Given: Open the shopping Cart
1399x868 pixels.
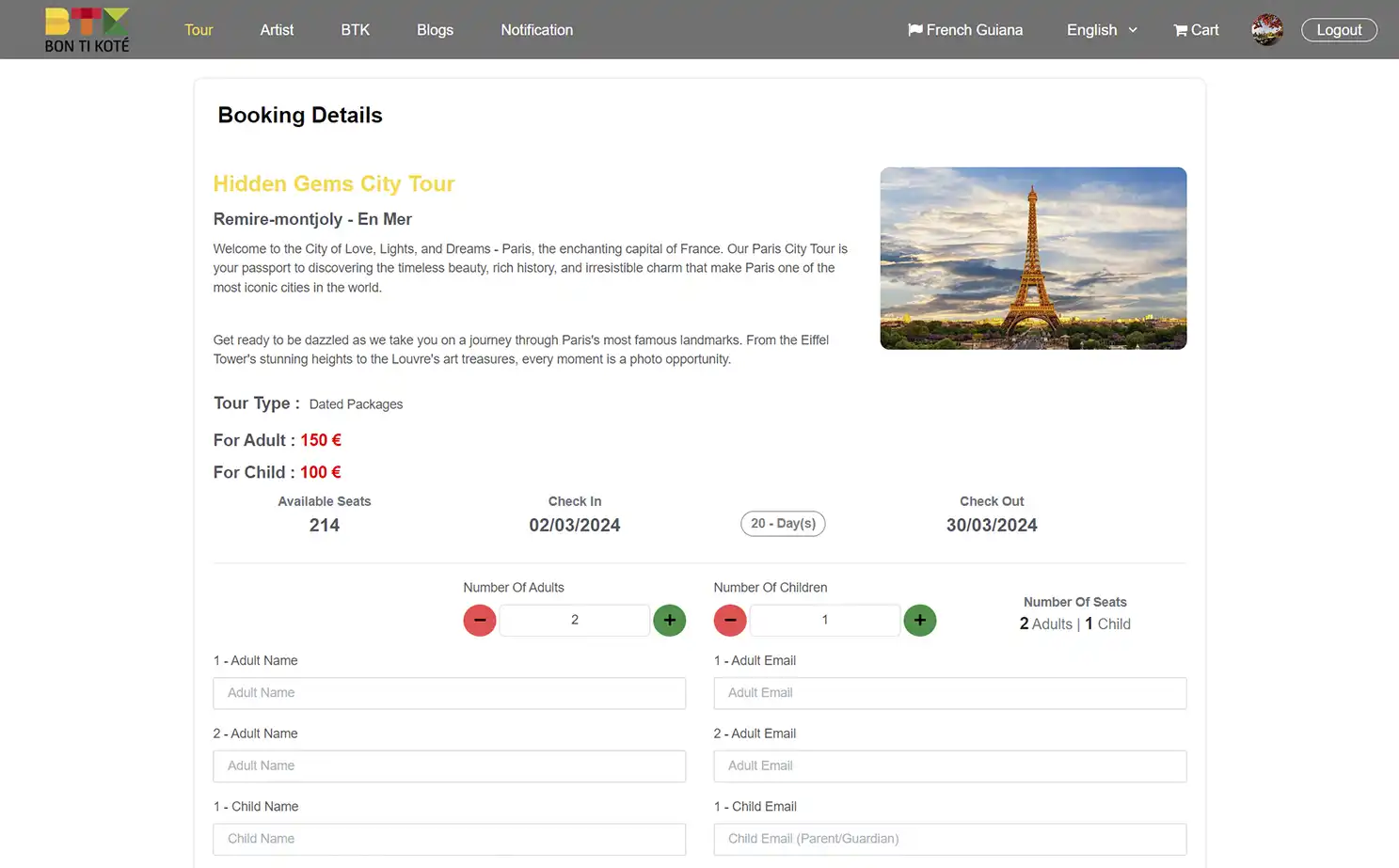Looking at the screenshot, I should click(x=1195, y=29).
